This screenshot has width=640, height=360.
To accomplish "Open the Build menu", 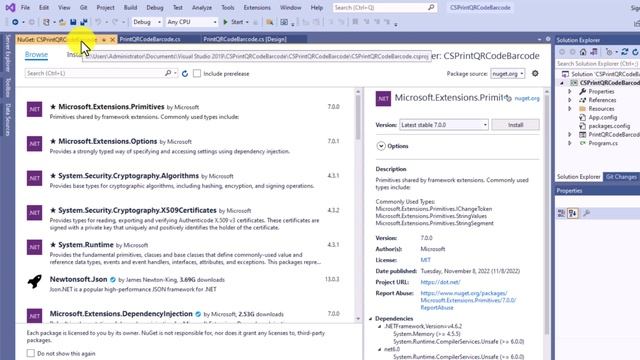I will [x=130, y=7].
